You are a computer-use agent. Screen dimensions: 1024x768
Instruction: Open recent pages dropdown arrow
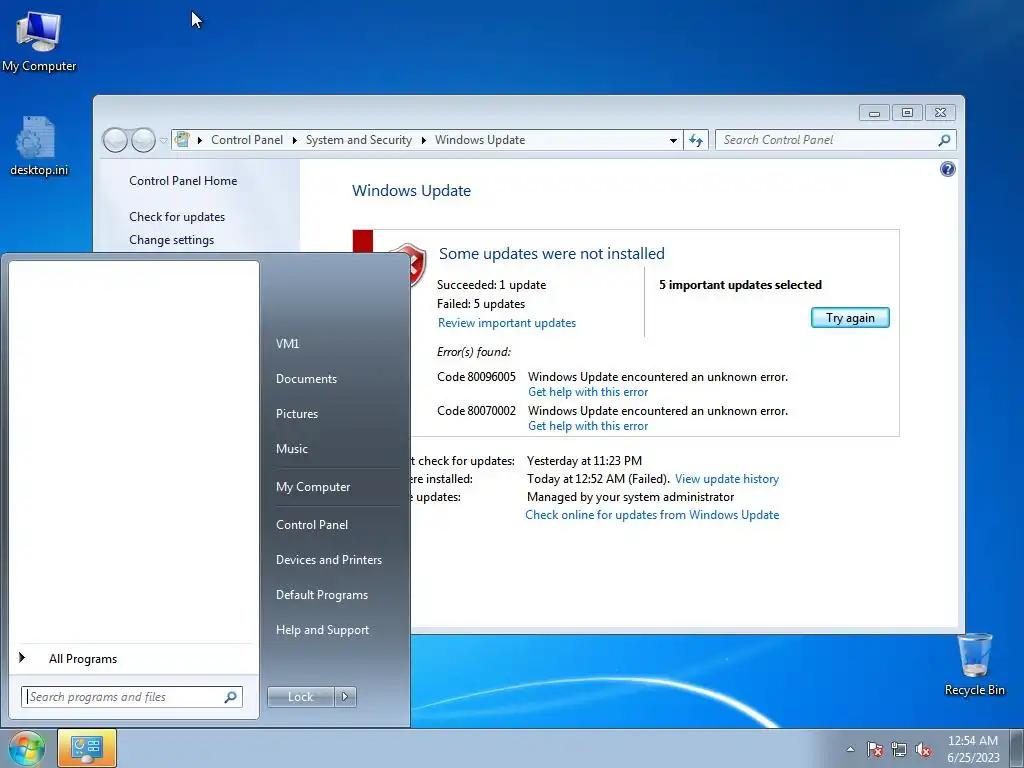pyautogui.click(x=163, y=140)
